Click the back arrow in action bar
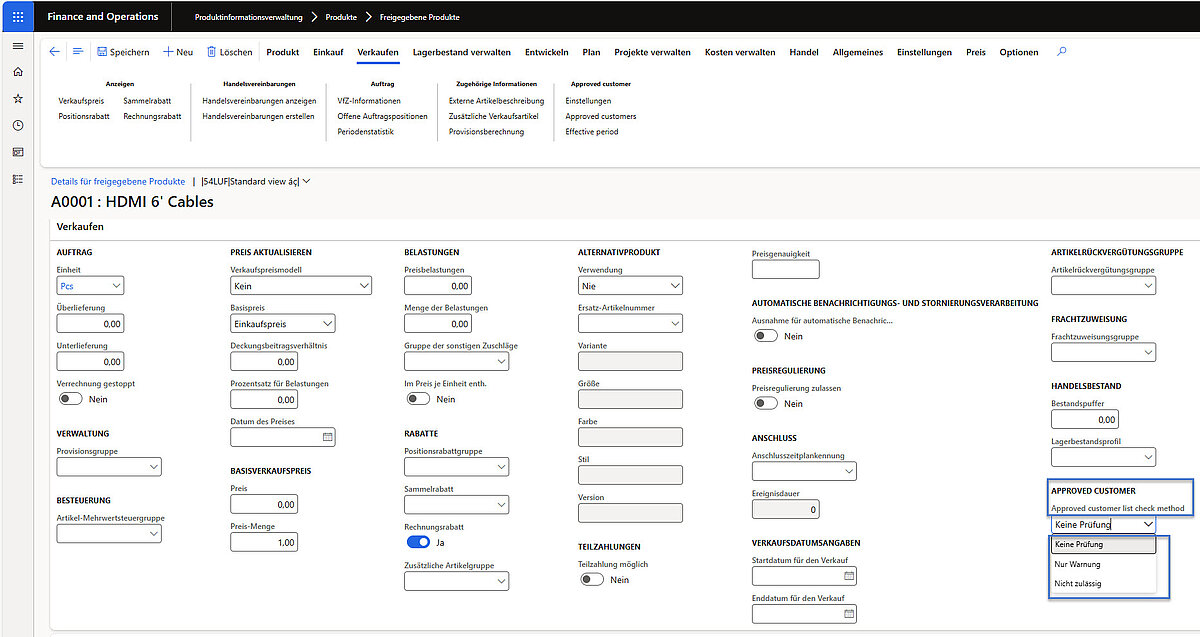 (x=54, y=52)
